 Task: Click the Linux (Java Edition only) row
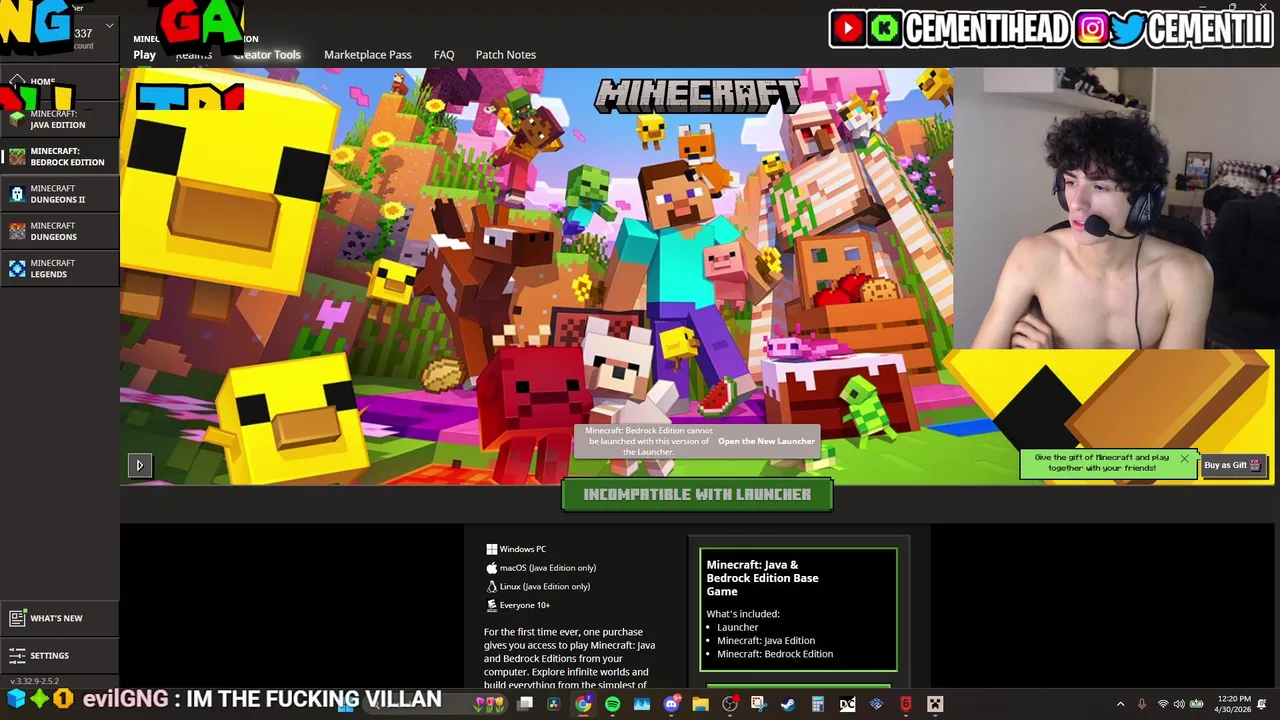pos(538,587)
